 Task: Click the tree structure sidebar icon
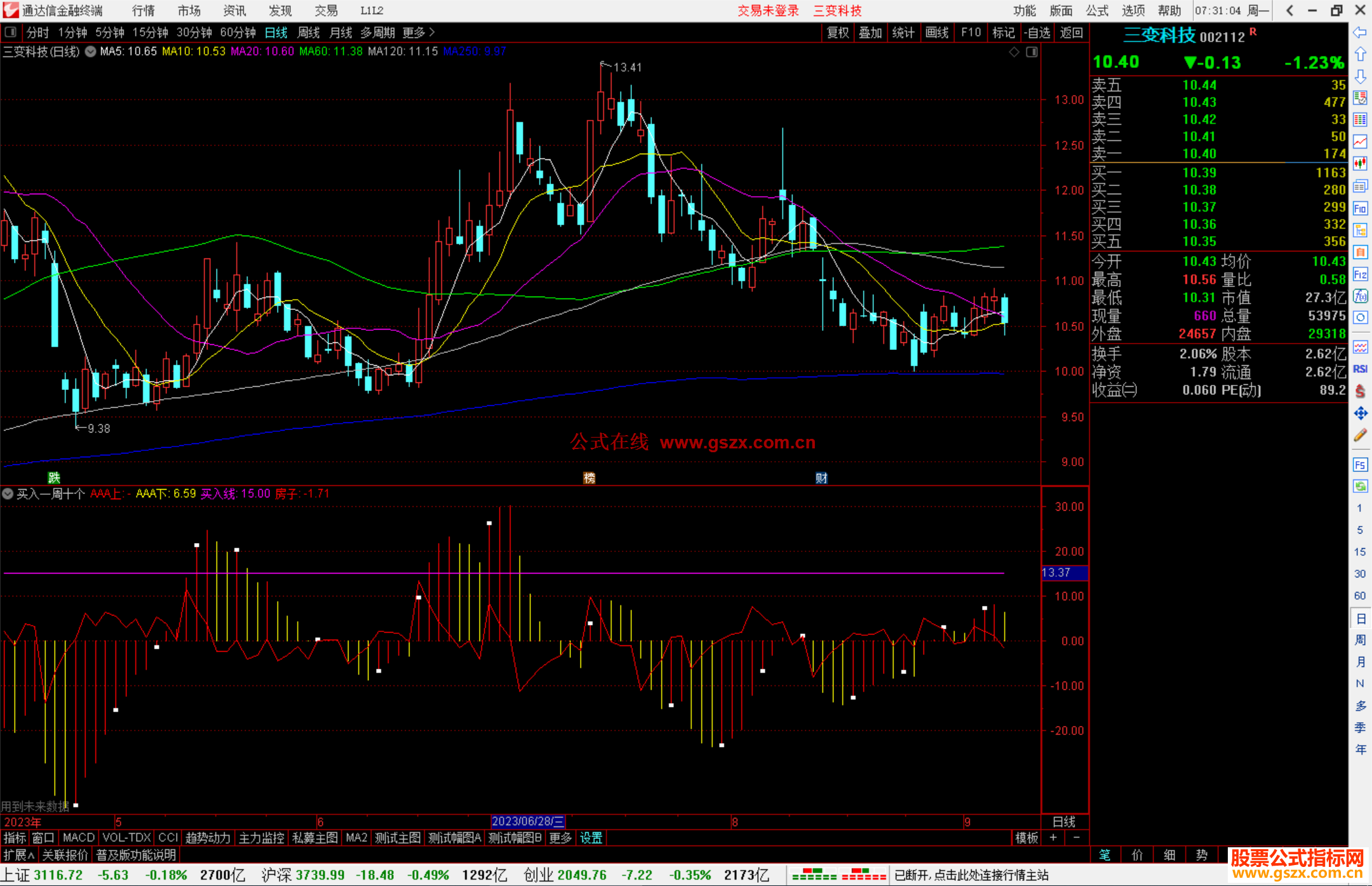pyautogui.click(x=1360, y=230)
